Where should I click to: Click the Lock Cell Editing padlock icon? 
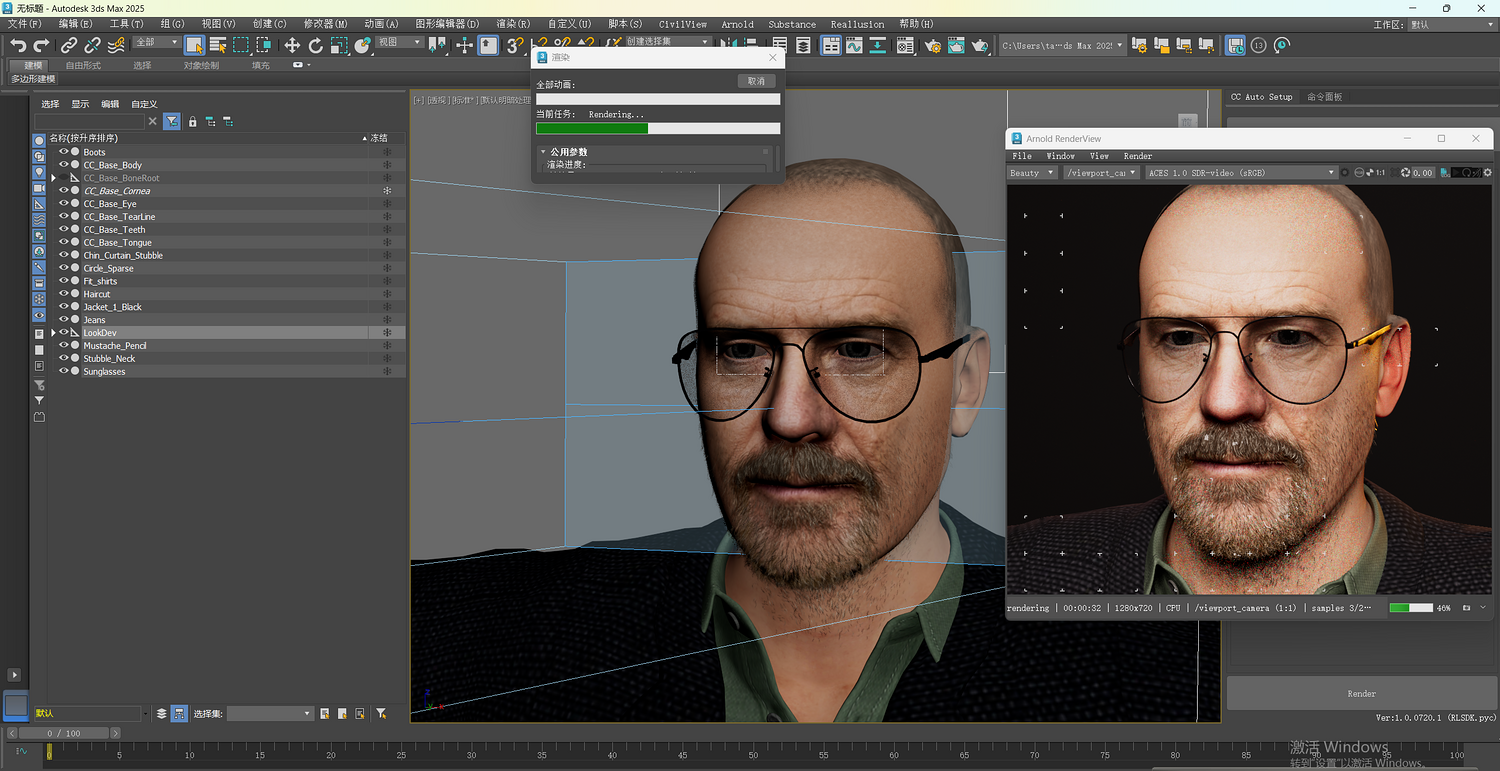click(x=193, y=121)
